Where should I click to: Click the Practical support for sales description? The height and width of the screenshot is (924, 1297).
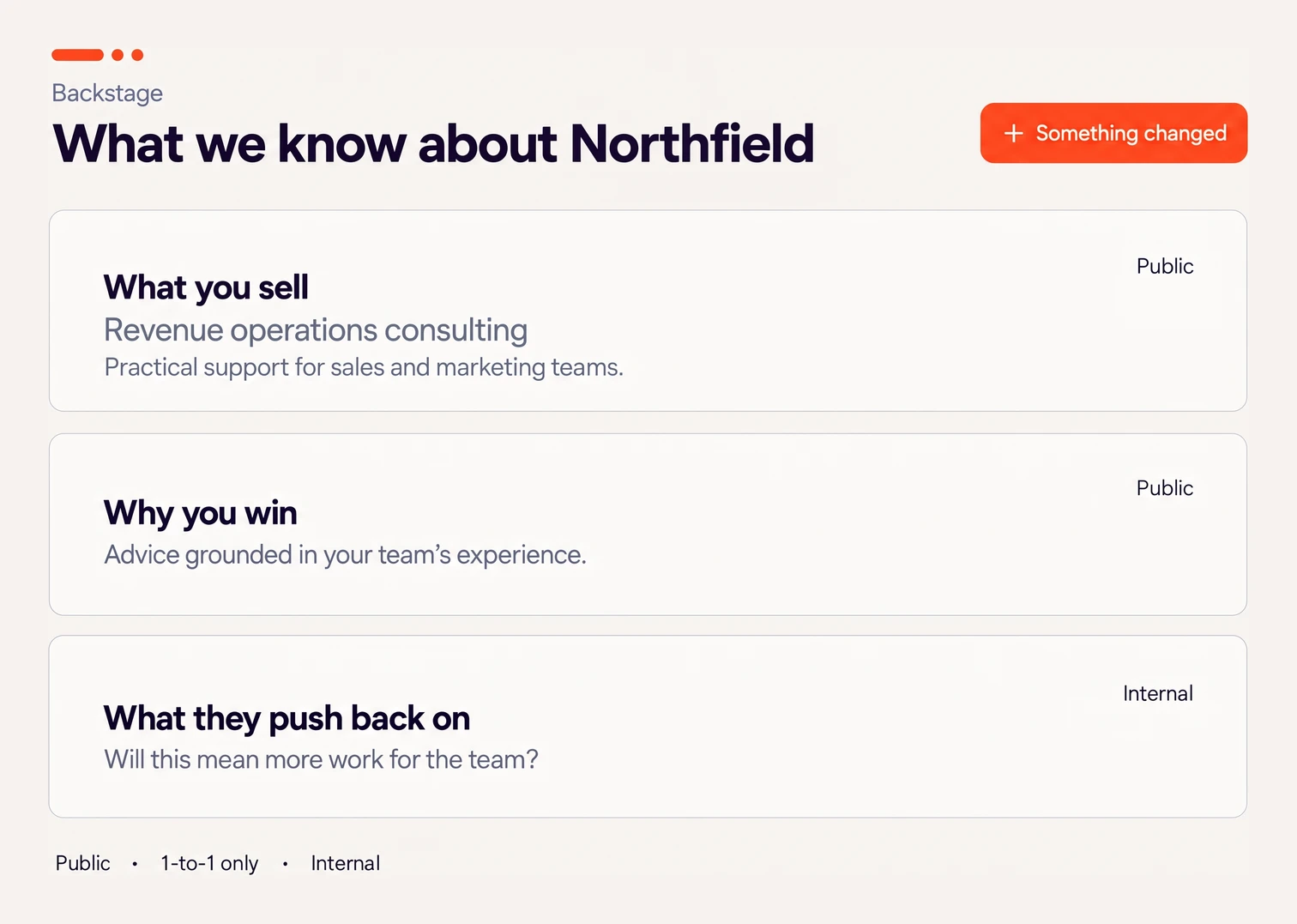(364, 367)
